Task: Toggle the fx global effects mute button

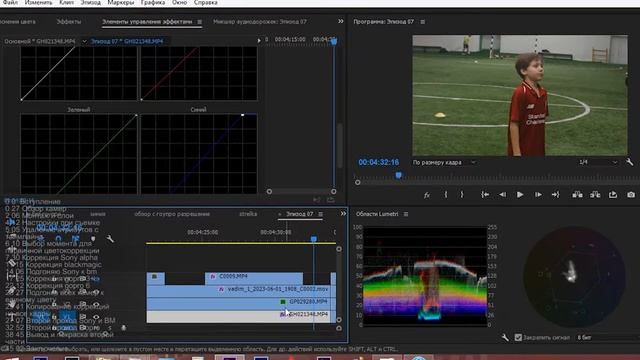Action: pyautogui.click(x=427, y=195)
